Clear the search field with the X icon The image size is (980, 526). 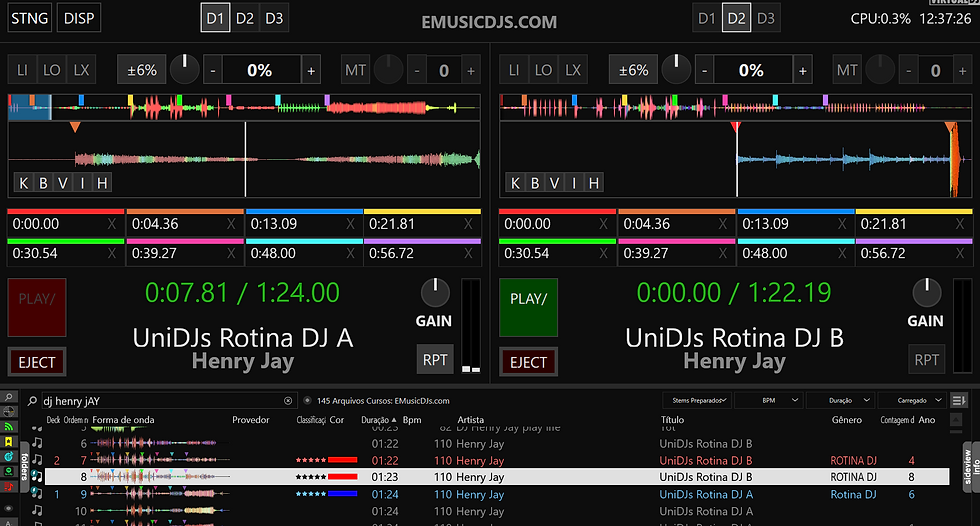point(288,401)
